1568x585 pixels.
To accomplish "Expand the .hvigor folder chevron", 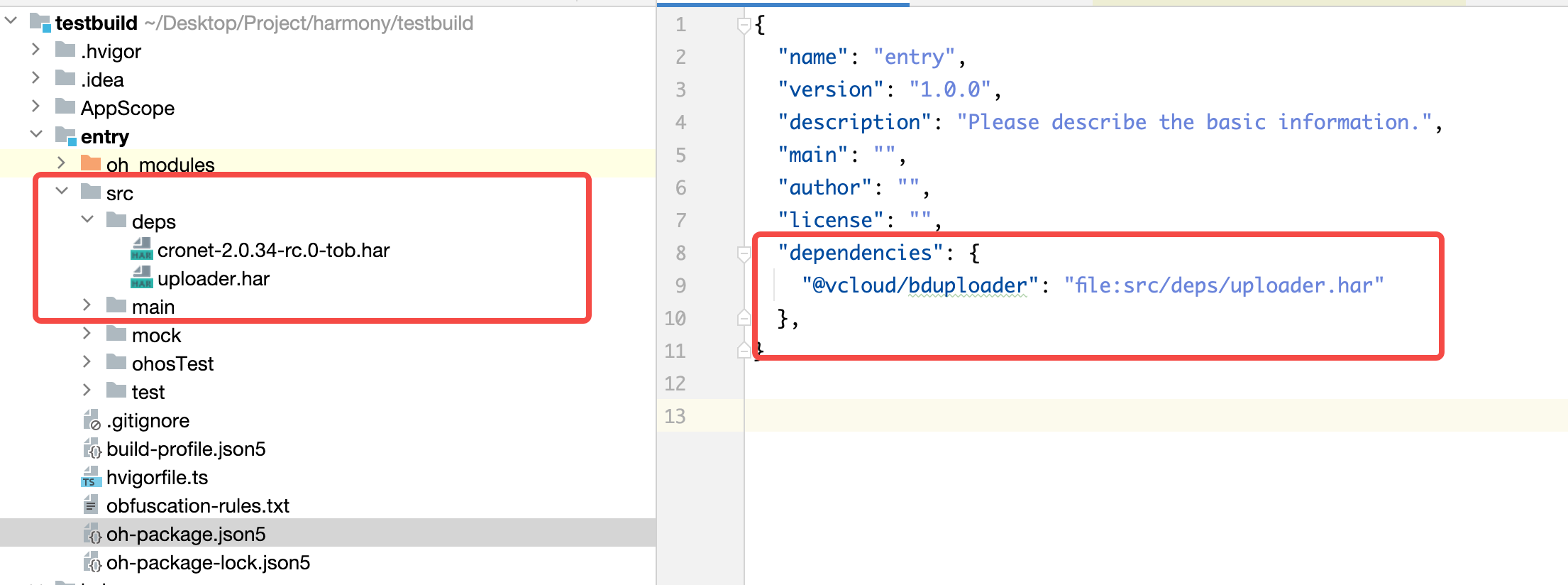I will point(35,49).
